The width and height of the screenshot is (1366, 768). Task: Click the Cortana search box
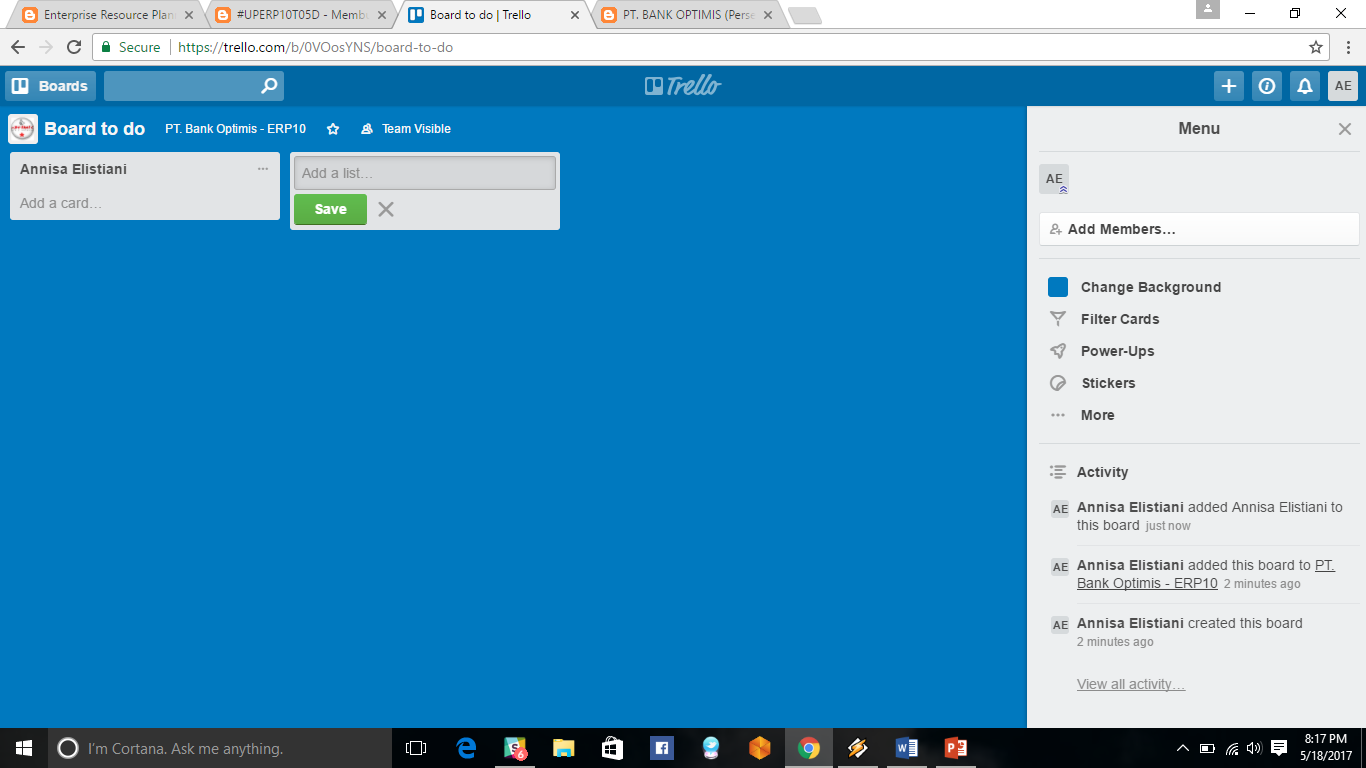[x=220, y=748]
